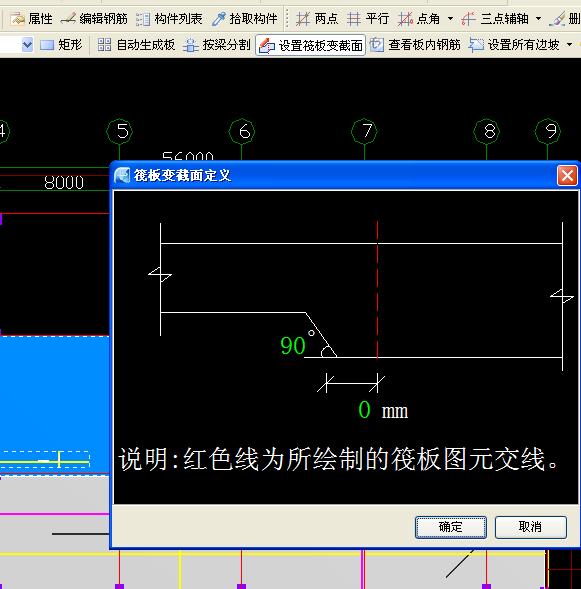Viewport: 581px width, 589px height.
Task: Click 查看板内钢筋 view slab rebar
Action: 415,45
